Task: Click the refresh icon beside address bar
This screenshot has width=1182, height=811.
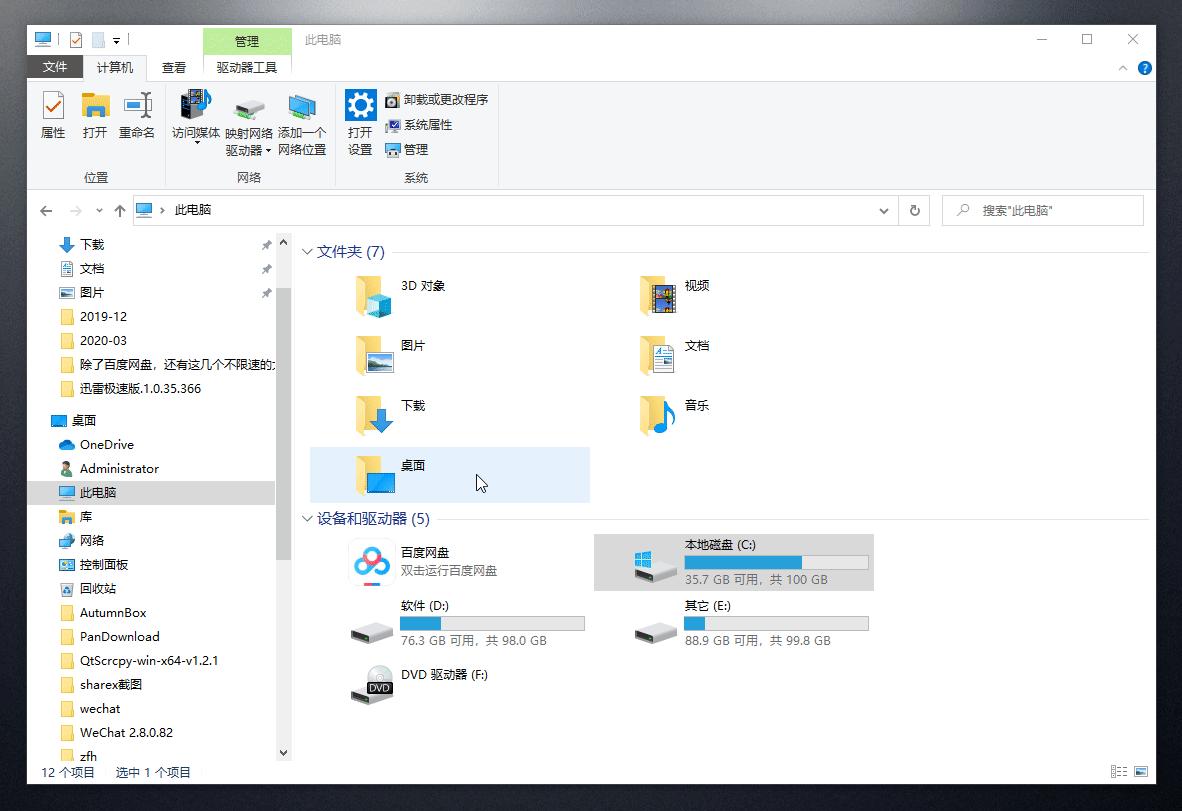Action: coord(915,210)
